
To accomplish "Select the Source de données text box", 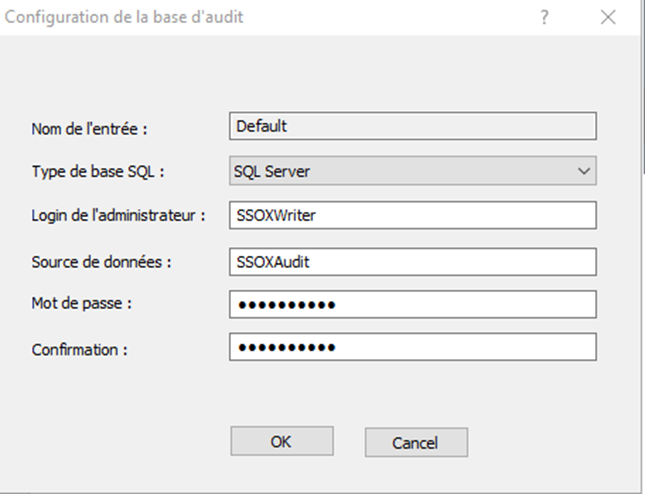I will point(413,262).
